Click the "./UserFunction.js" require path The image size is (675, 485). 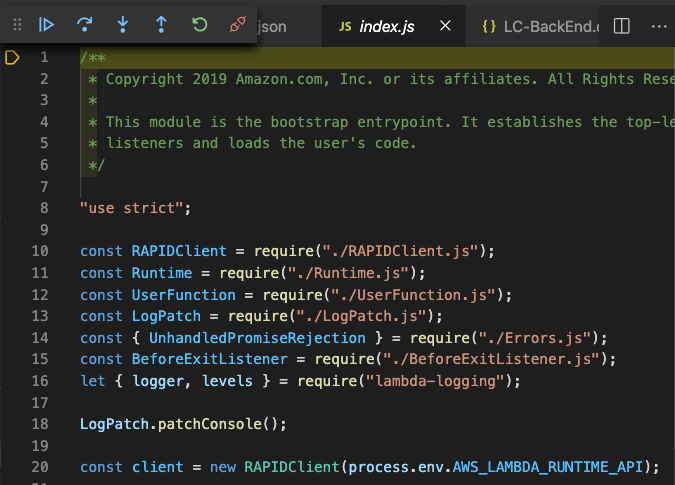tap(413, 295)
